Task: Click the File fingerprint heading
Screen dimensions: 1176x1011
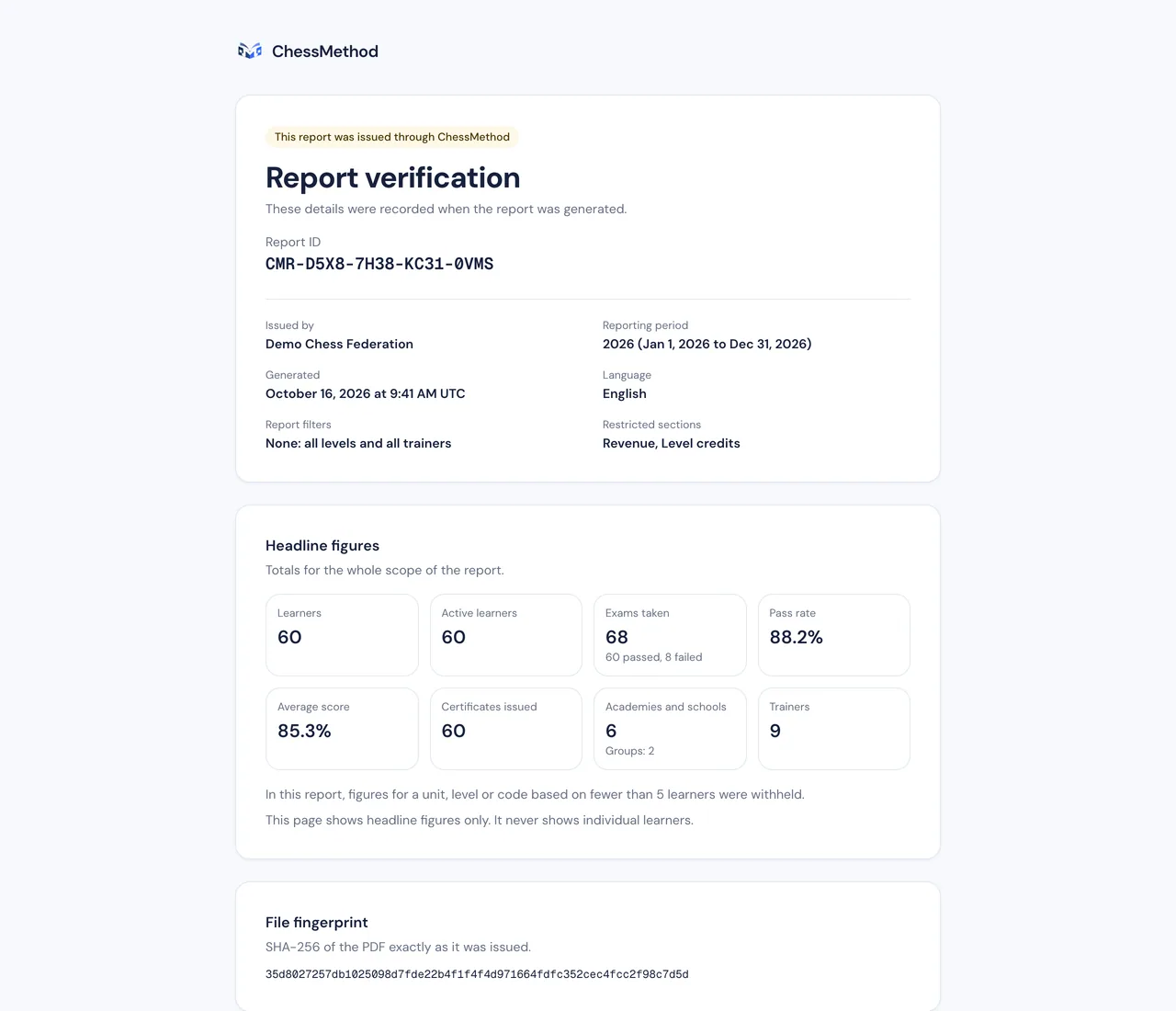Action: 317,923
